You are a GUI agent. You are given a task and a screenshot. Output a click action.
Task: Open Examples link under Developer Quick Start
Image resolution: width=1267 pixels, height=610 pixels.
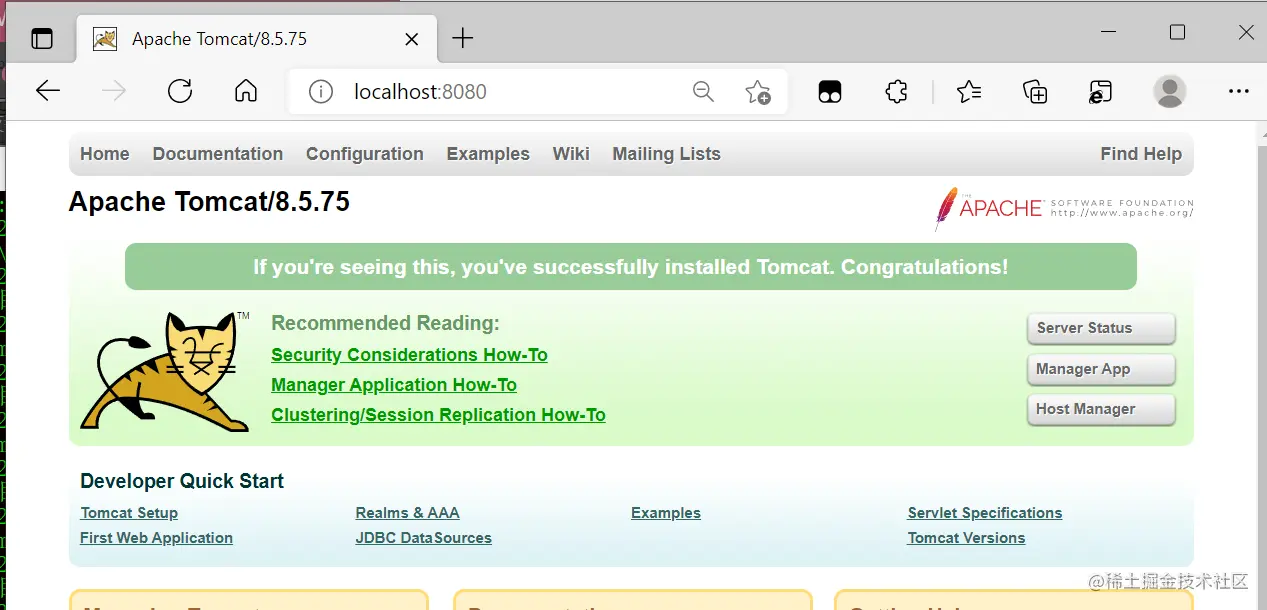[666, 513]
